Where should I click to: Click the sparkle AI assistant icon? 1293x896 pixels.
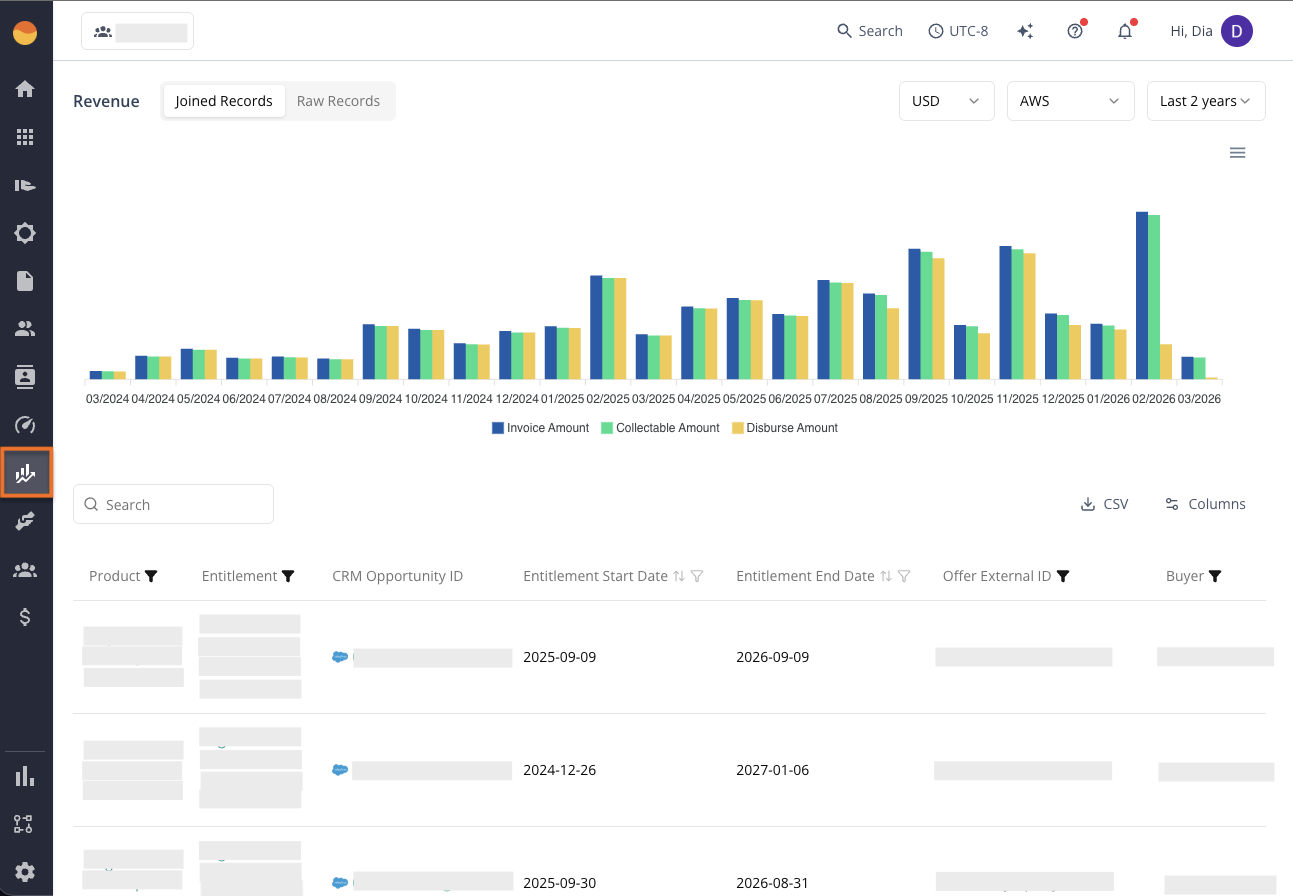1025,31
